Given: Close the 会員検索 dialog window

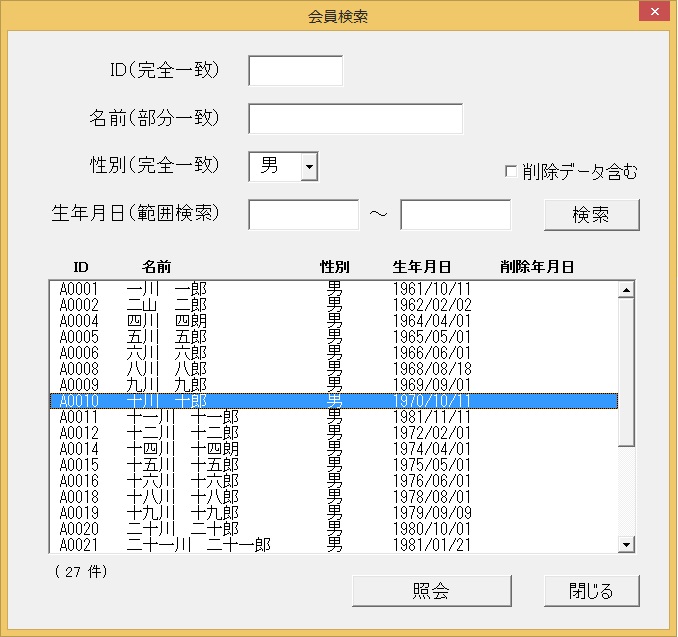Looking at the screenshot, I should (x=654, y=11).
